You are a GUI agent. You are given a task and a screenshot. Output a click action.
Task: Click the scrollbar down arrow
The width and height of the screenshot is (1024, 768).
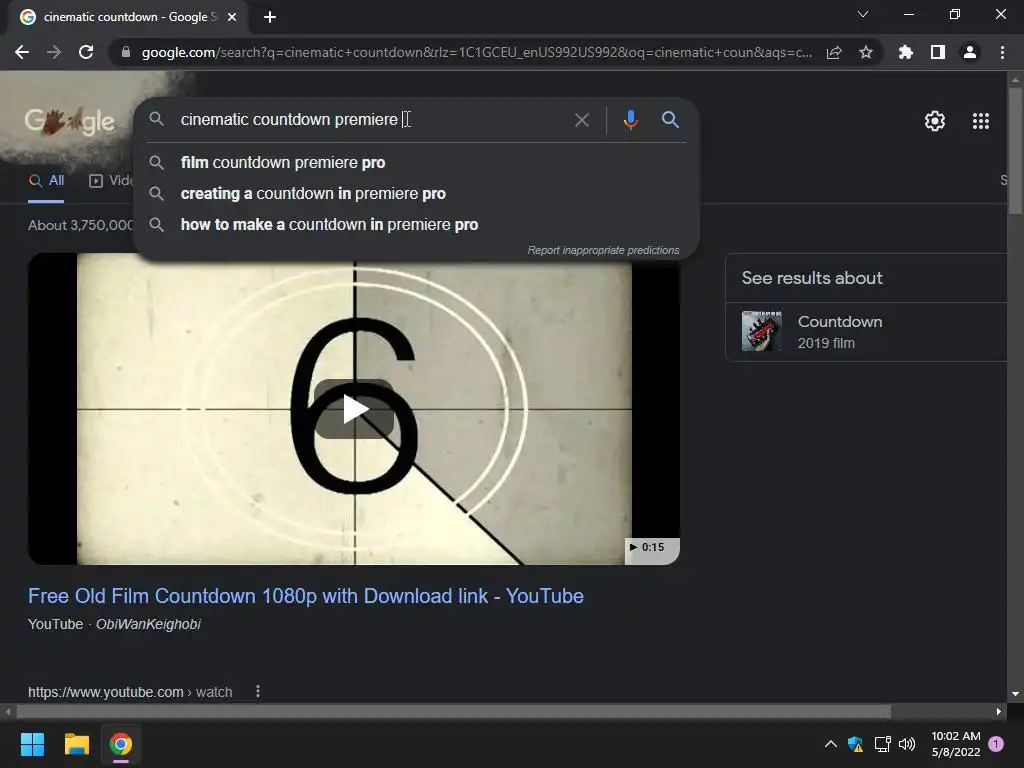[x=1015, y=694]
